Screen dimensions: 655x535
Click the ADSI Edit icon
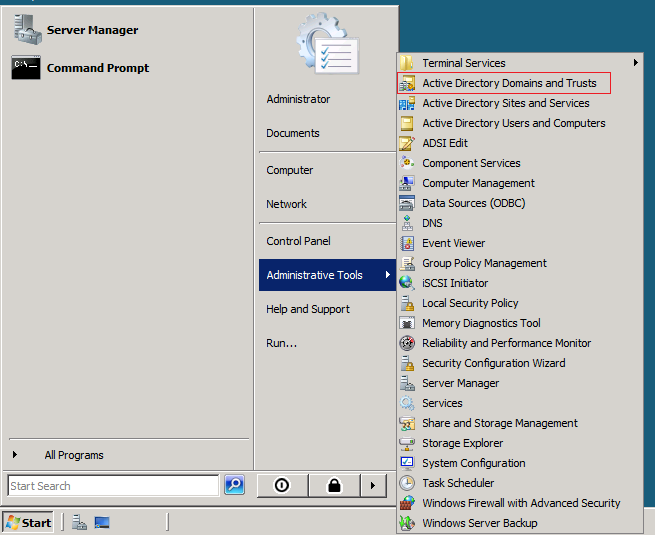point(407,143)
